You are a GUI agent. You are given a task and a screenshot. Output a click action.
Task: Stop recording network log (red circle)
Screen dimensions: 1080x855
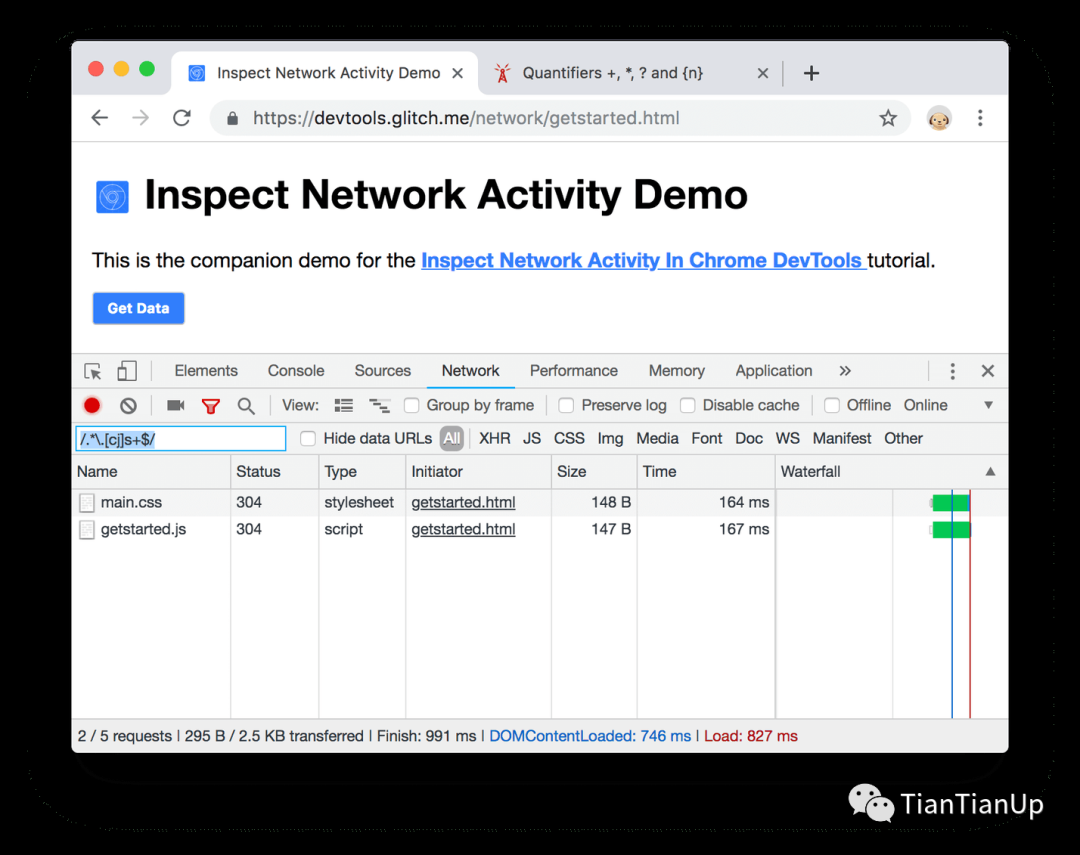[x=92, y=405]
